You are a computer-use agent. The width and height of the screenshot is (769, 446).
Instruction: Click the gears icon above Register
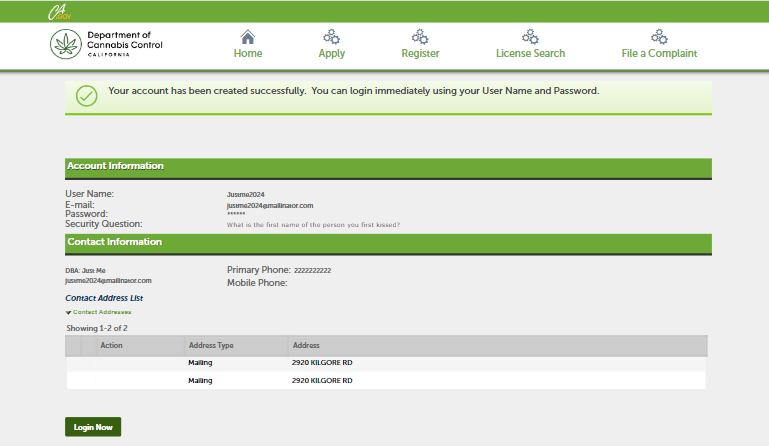coord(420,36)
